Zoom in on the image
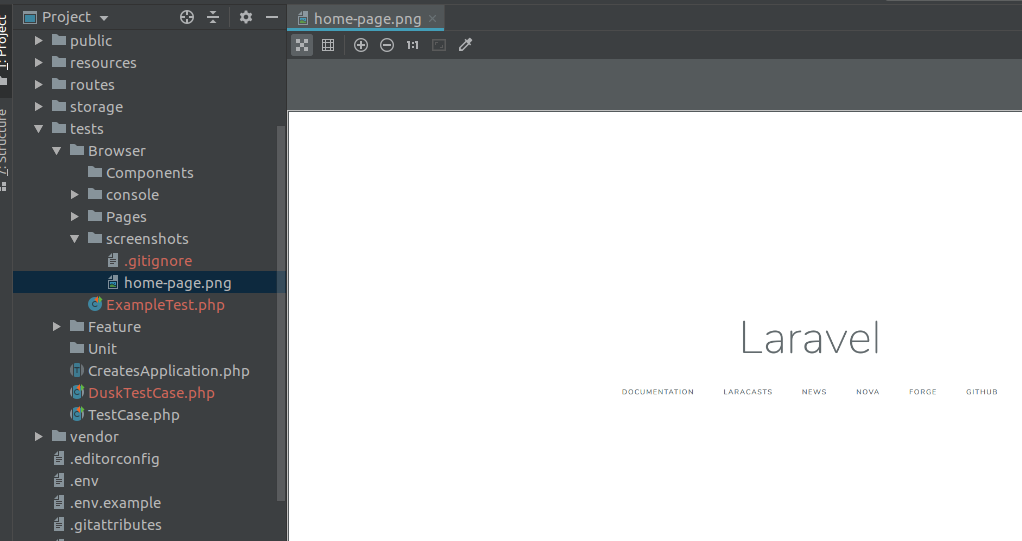1022x541 pixels. click(x=360, y=45)
